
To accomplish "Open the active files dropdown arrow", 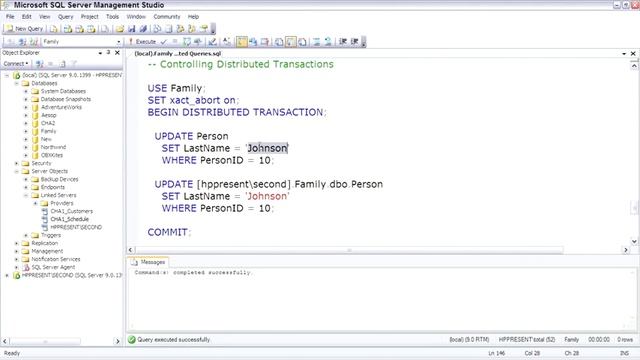I will (x=624, y=53).
